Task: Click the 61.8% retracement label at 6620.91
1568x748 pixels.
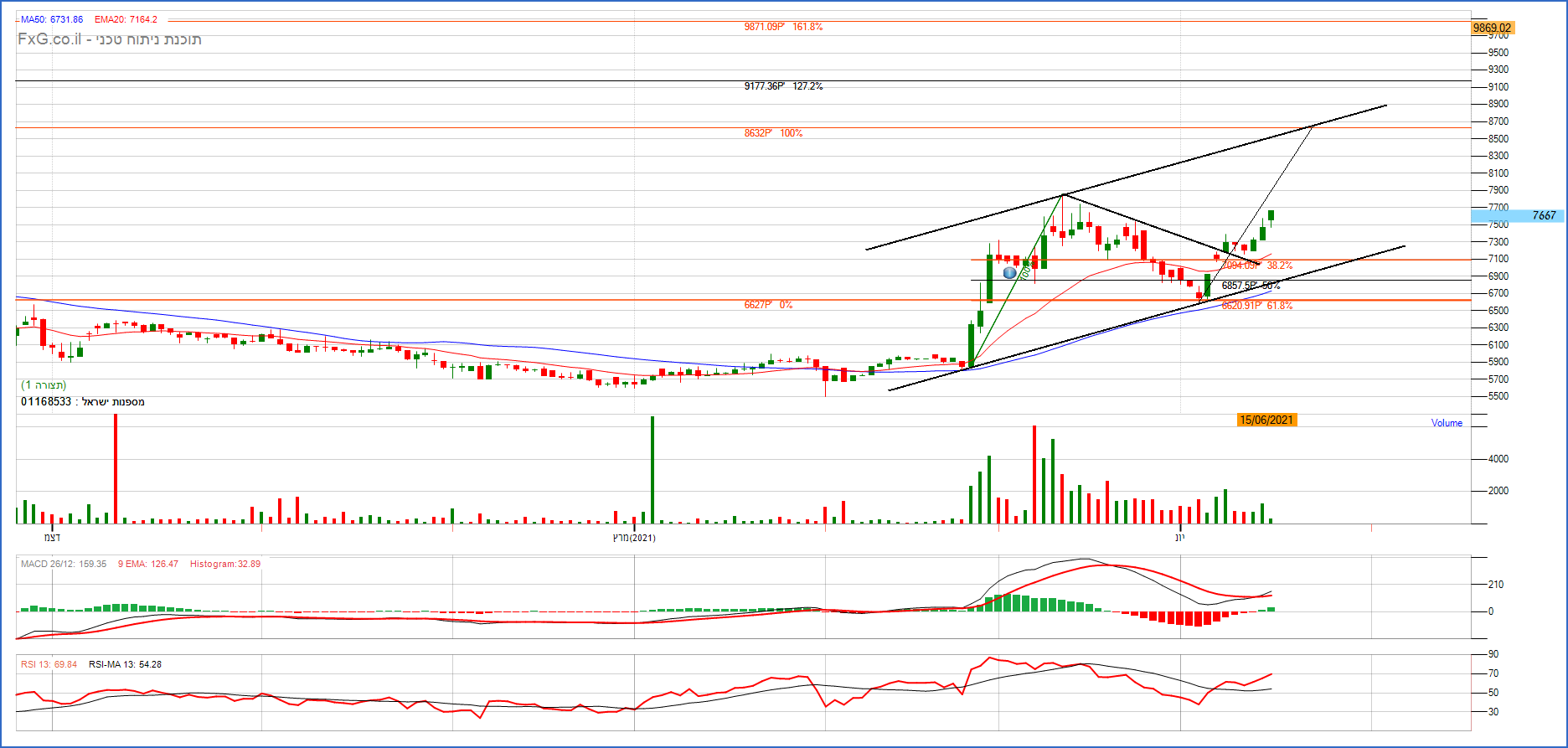Action: pyautogui.click(x=1256, y=306)
